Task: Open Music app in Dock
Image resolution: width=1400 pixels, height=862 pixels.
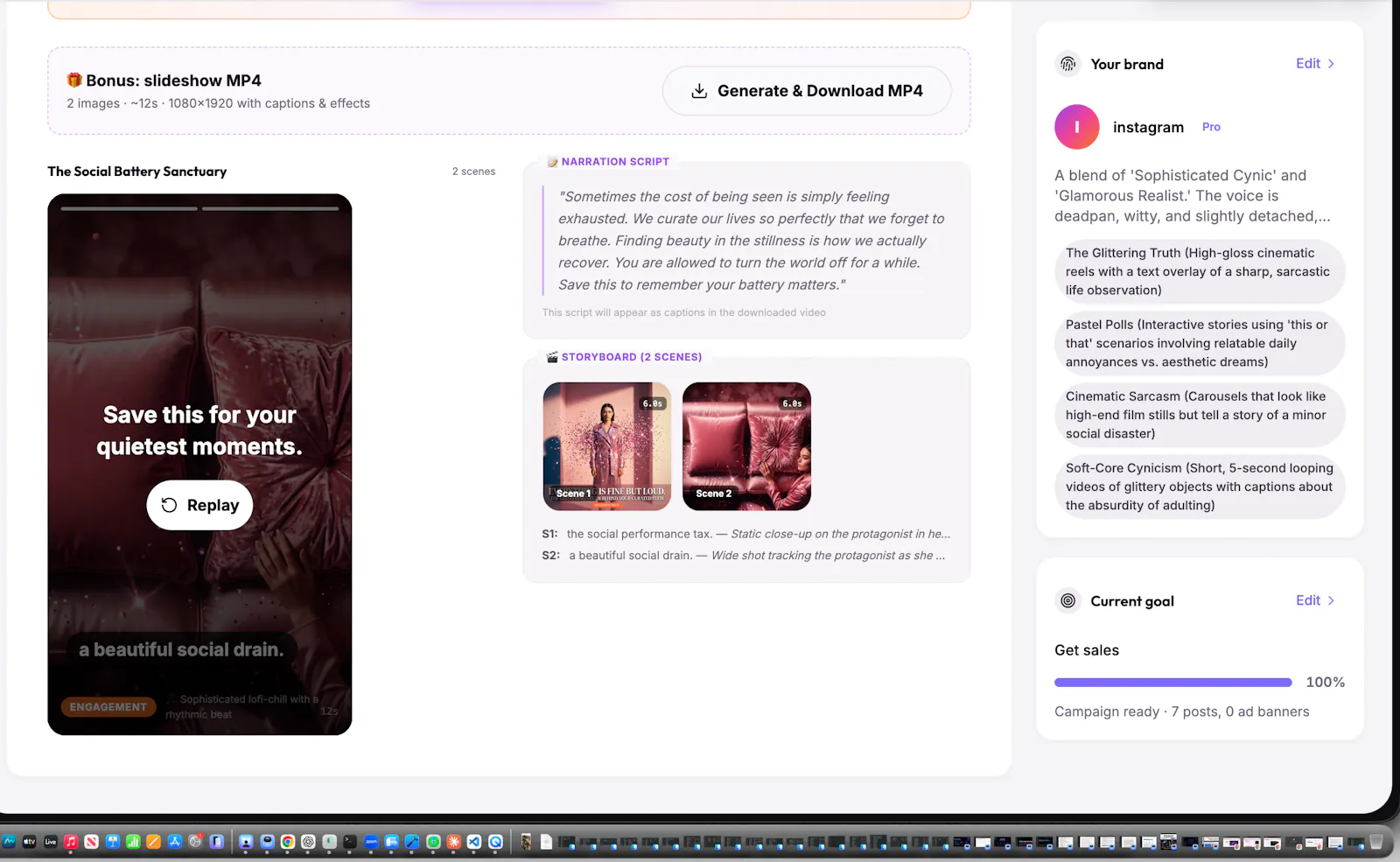Action: (71, 842)
